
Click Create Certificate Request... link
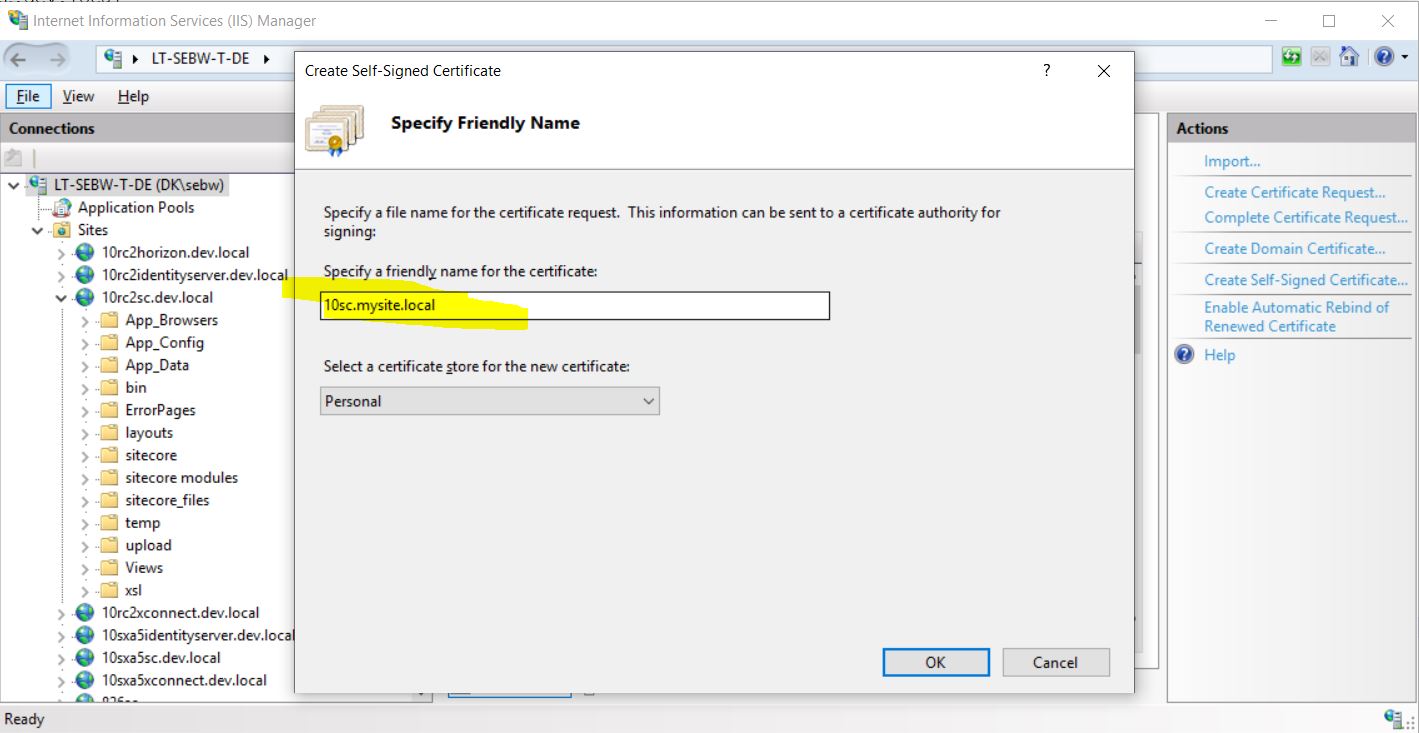coord(1295,192)
